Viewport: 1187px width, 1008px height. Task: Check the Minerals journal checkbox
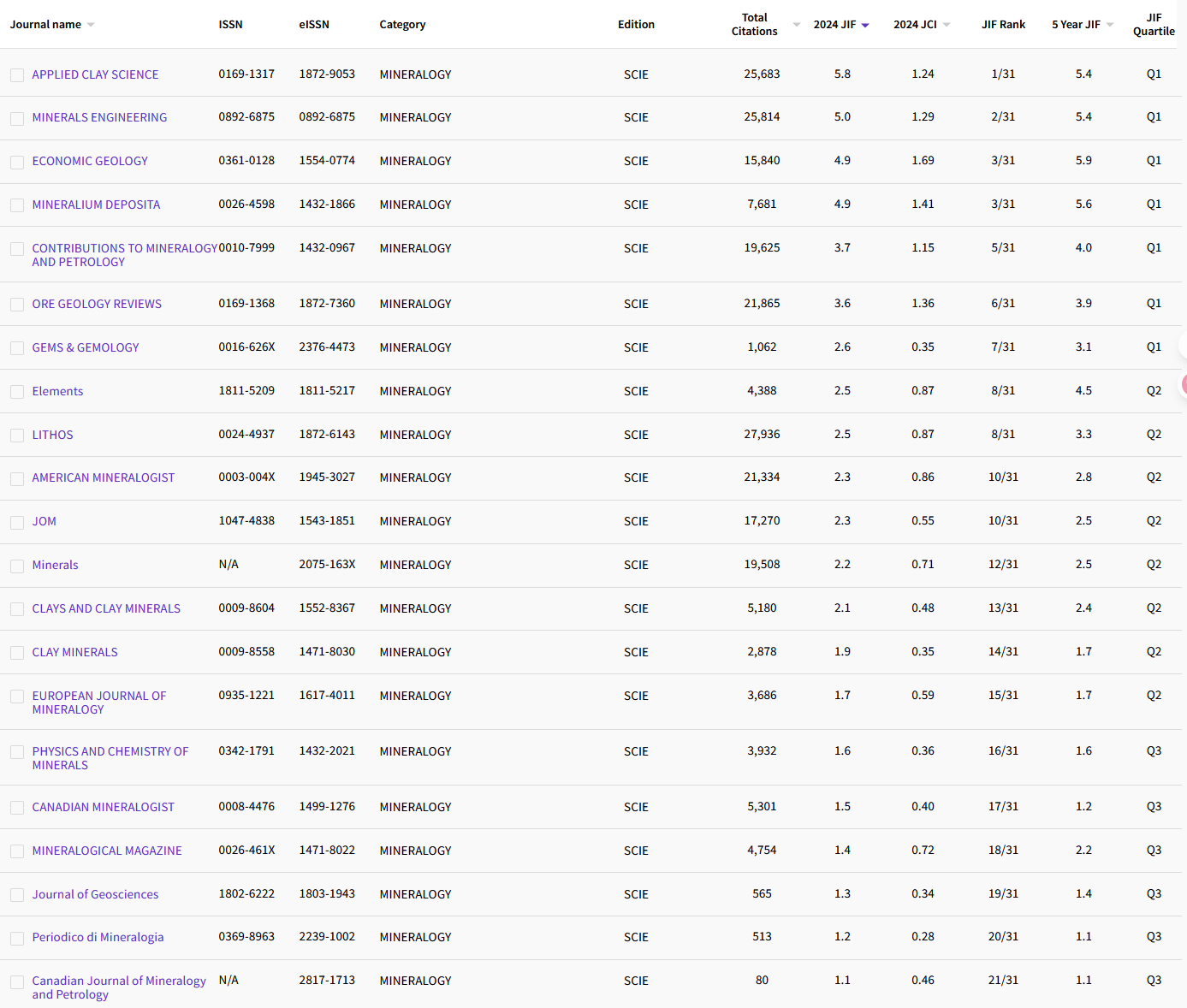[x=17, y=566]
